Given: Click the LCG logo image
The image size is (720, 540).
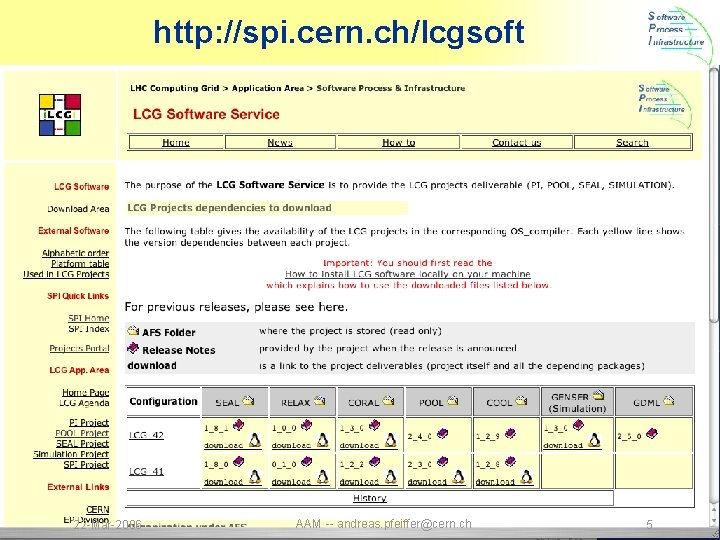Looking at the screenshot, I should click(x=60, y=115).
